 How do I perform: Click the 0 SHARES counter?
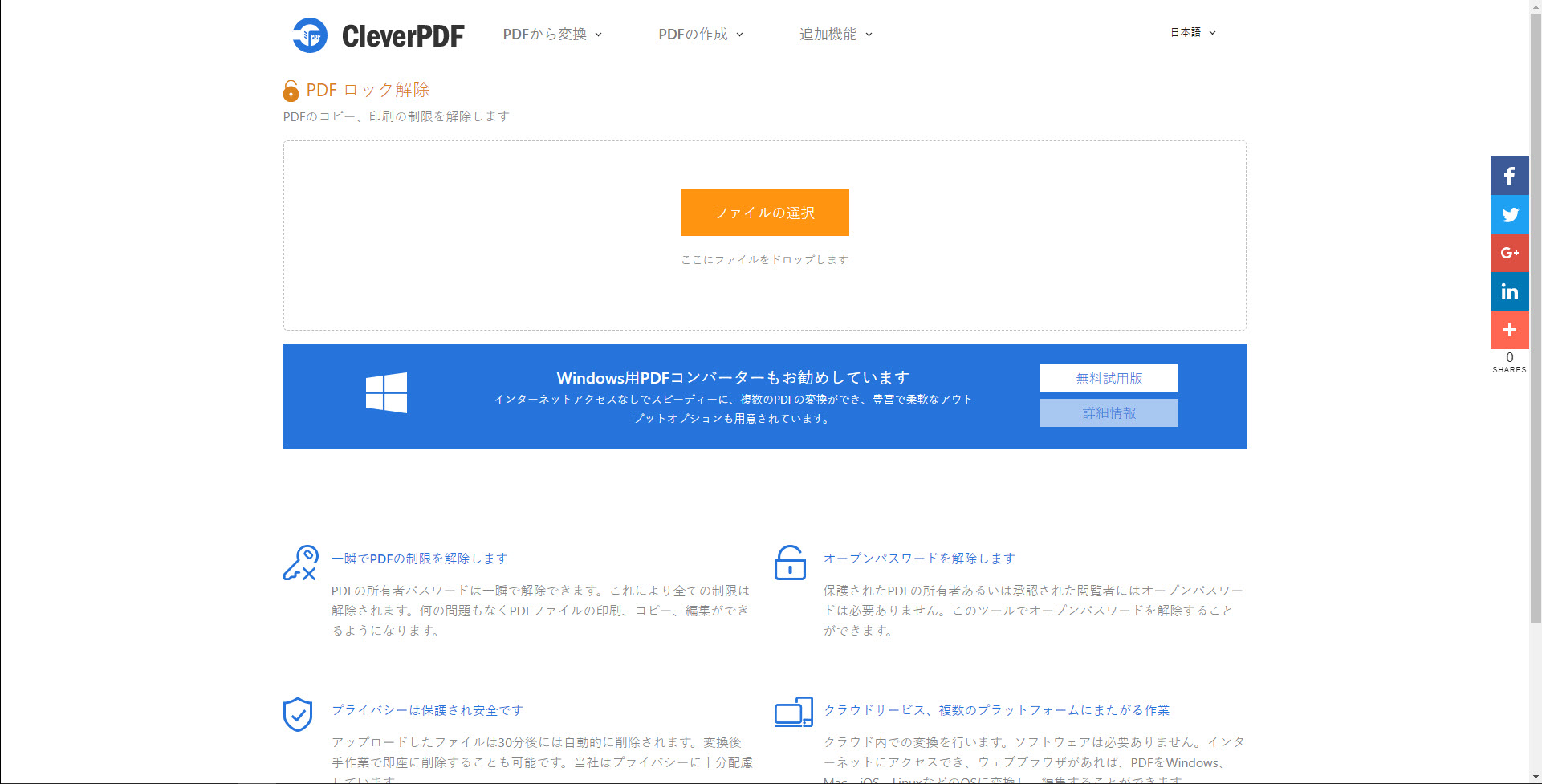pyautogui.click(x=1509, y=362)
